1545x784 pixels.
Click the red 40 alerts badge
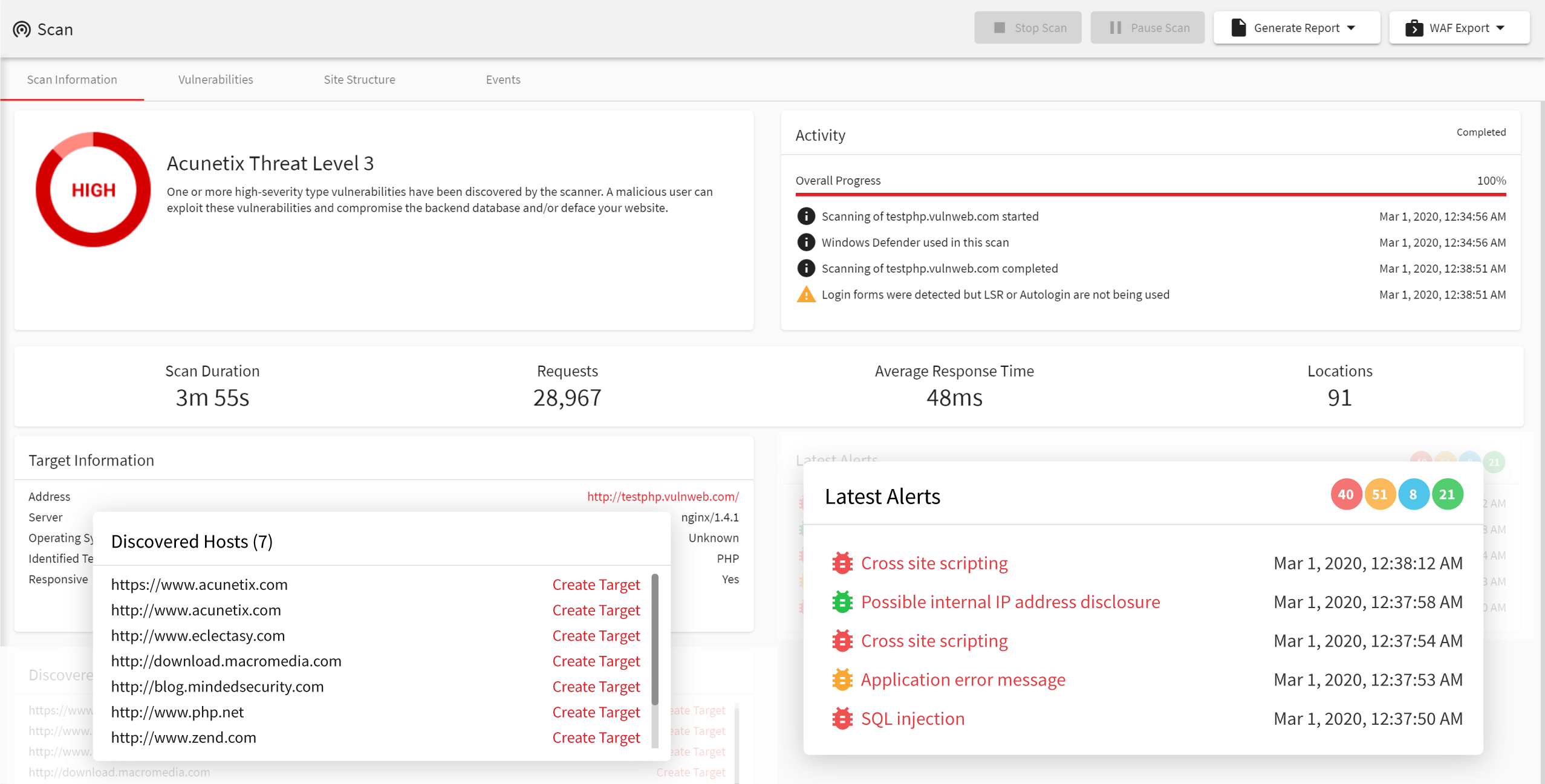1348,495
